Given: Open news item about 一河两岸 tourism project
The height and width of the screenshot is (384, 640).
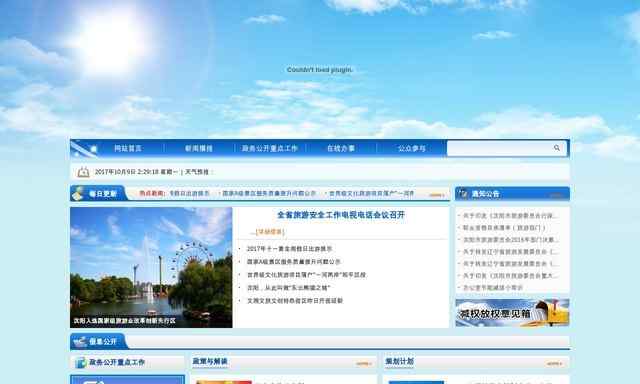Looking at the screenshot, I should (x=306, y=275).
